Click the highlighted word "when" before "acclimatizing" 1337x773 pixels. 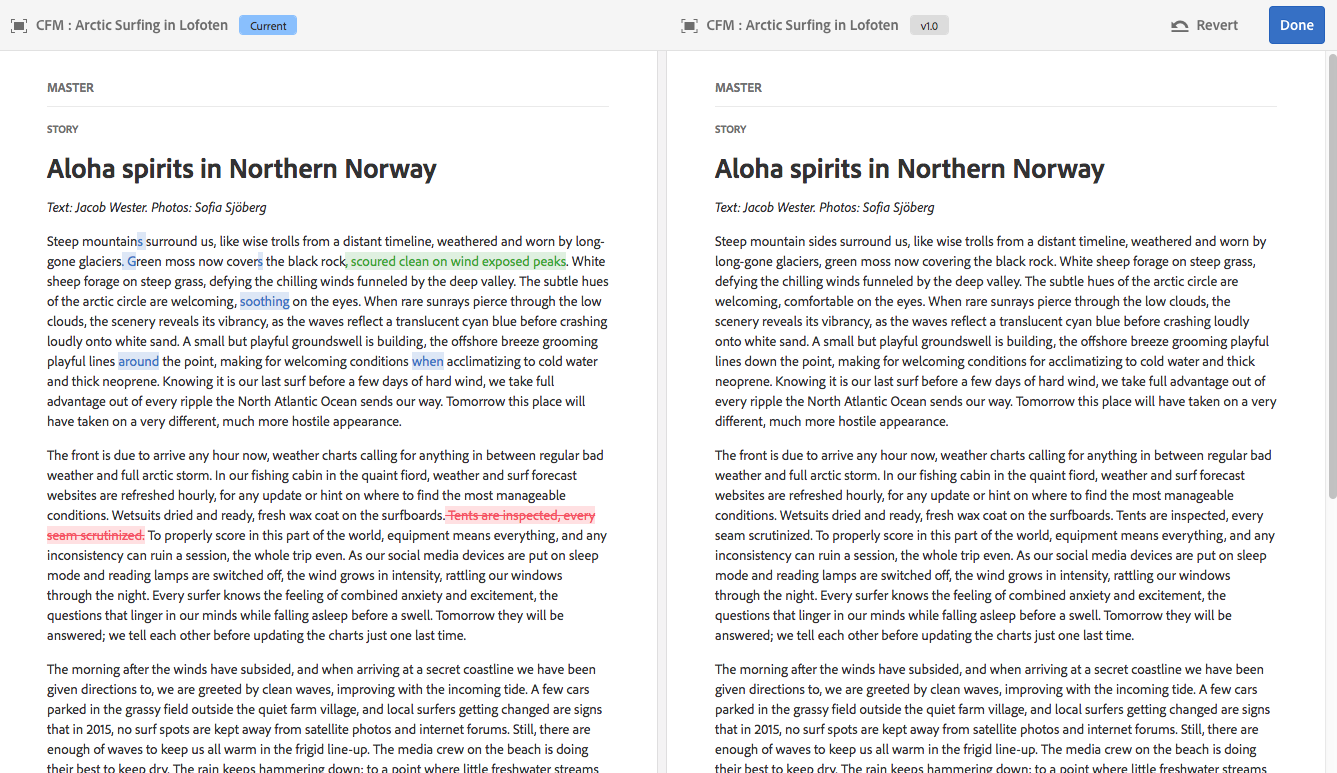428,362
